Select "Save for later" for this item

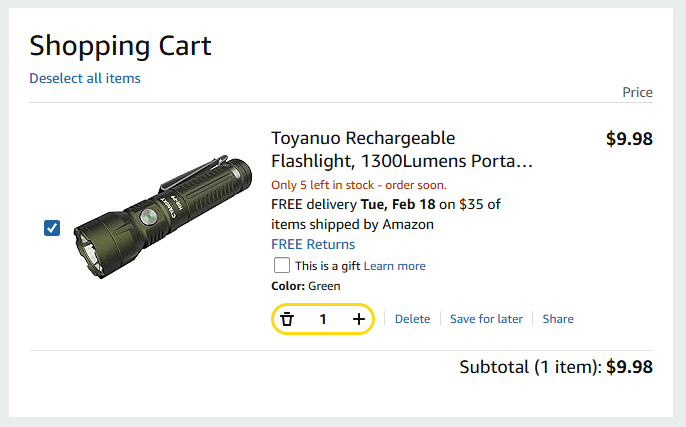pyautogui.click(x=486, y=319)
